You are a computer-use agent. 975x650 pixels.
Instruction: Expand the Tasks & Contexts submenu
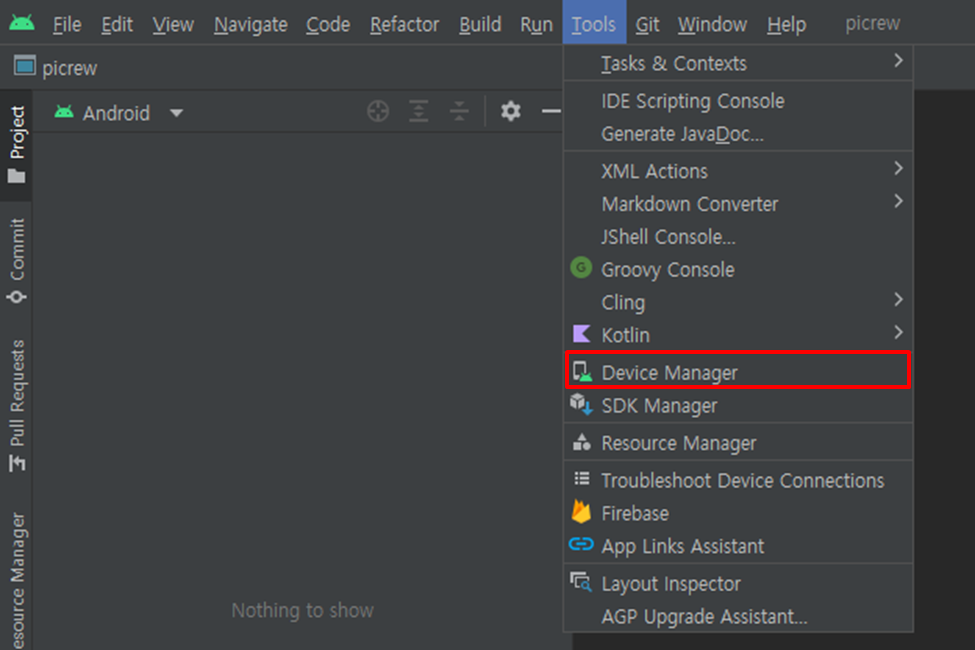coord(737,63)
